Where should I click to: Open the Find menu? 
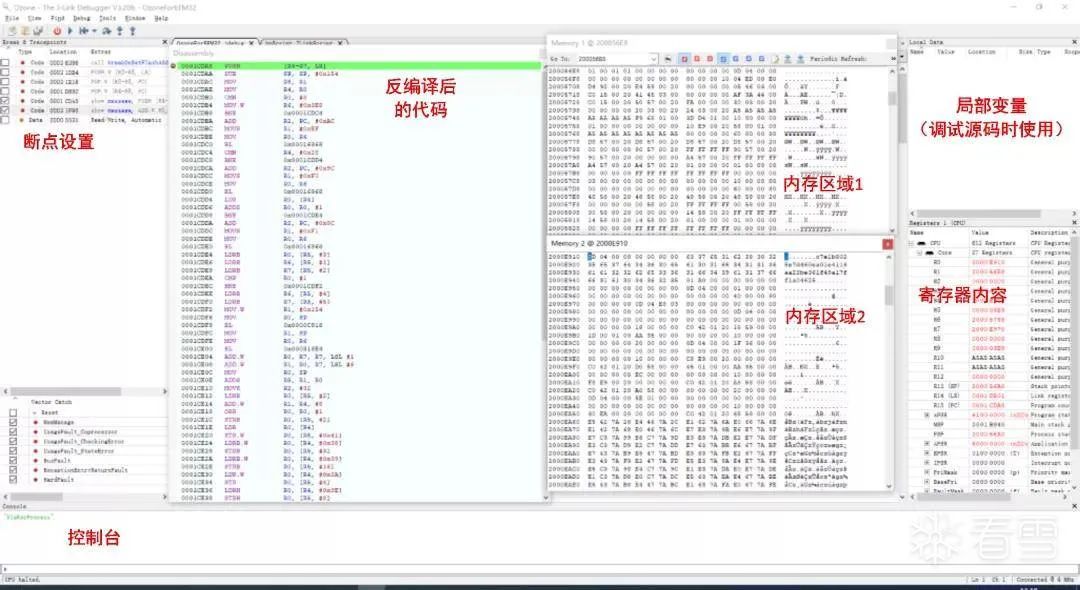(58, 18)
